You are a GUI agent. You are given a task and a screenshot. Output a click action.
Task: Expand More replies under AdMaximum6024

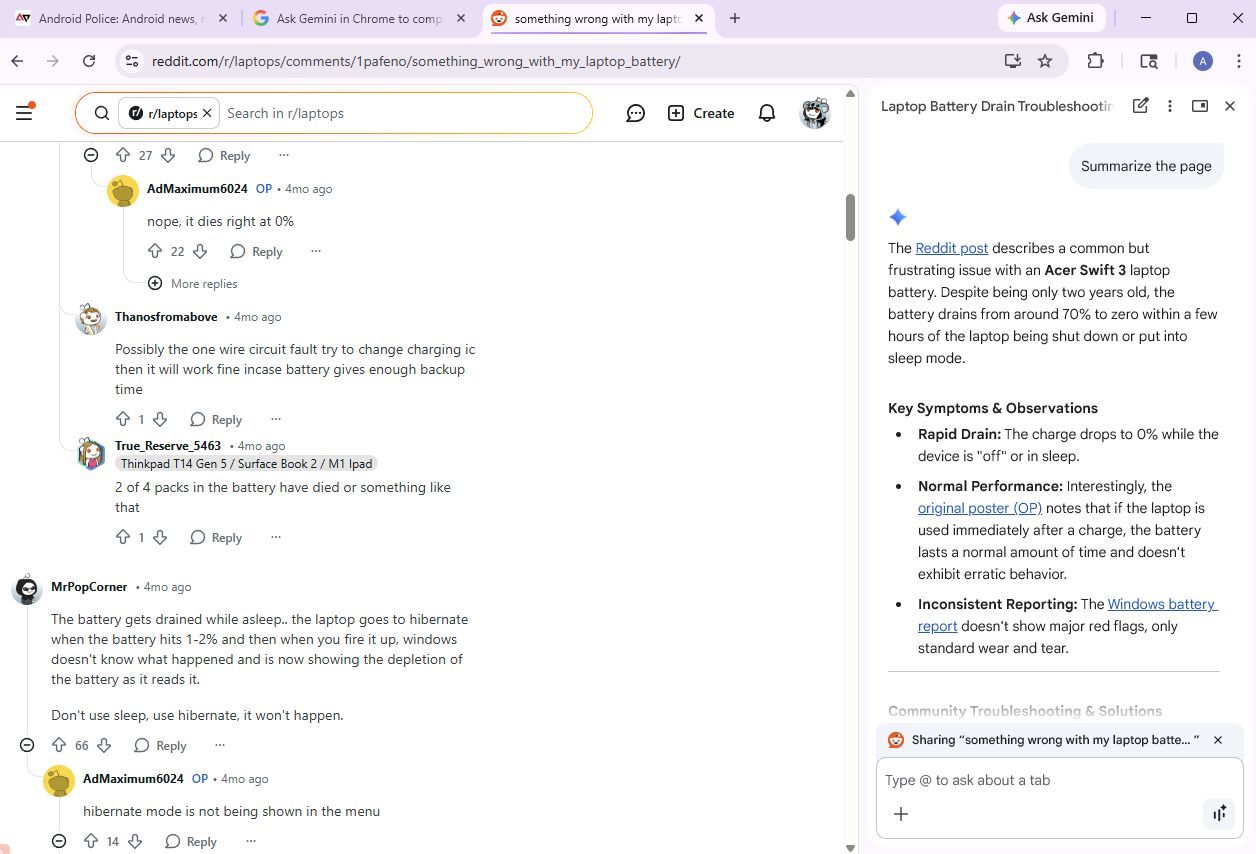pos(192,284)
